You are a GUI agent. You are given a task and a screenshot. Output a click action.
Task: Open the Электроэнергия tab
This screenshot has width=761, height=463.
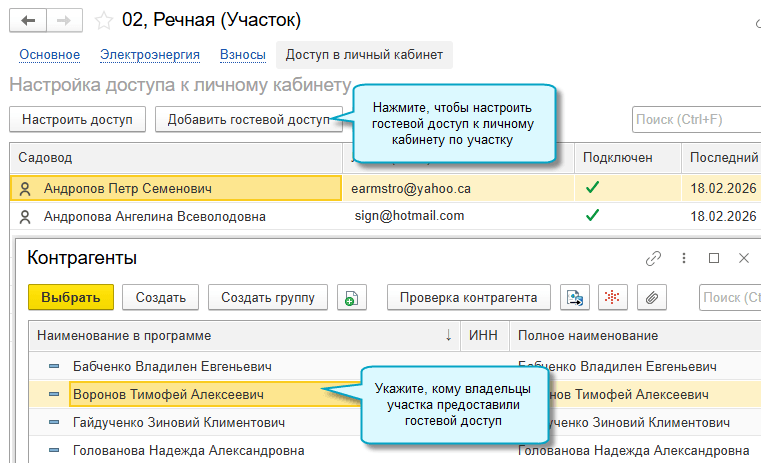pyautogui.click(x=150, y=55)
